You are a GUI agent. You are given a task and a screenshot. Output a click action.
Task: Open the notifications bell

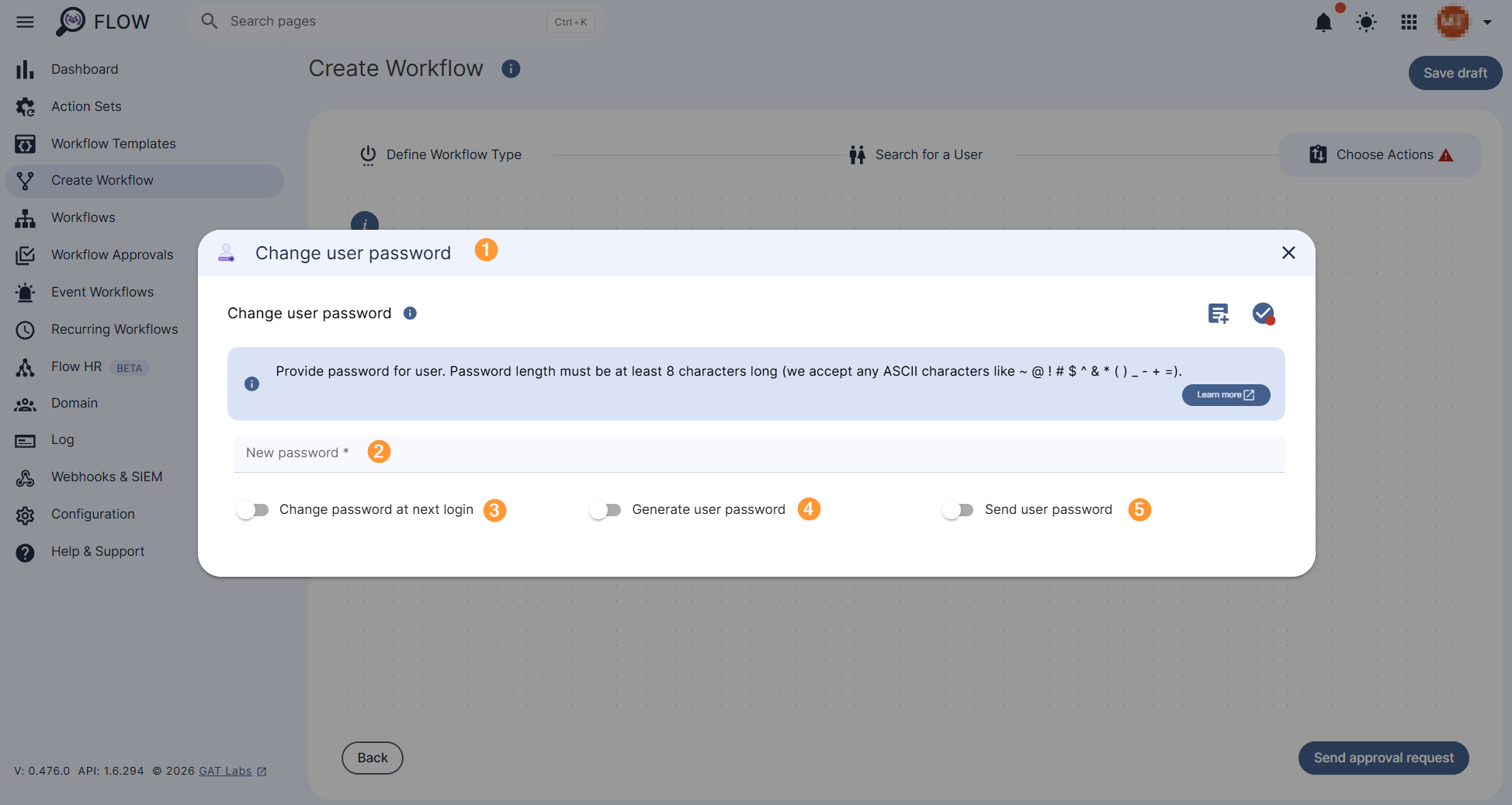[1324, 22]
